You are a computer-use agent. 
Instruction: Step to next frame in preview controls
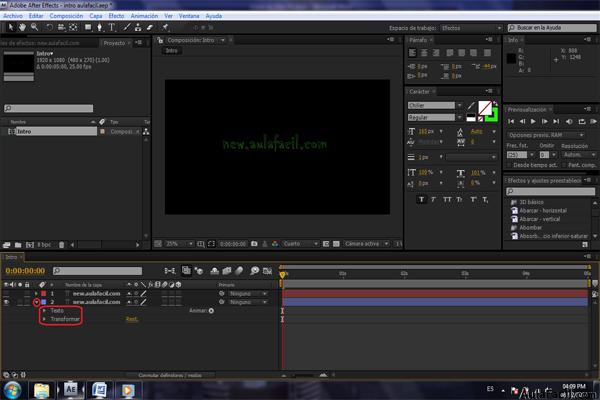click(545, 121)
